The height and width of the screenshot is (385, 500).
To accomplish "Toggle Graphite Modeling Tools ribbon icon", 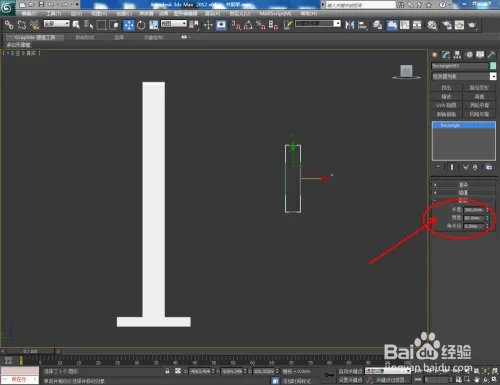I will [x=392, y=25].
